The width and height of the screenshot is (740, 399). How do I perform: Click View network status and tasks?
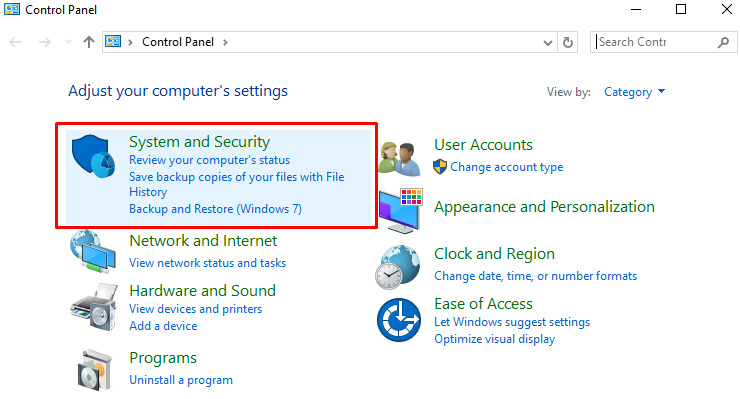tap(208, 263)
